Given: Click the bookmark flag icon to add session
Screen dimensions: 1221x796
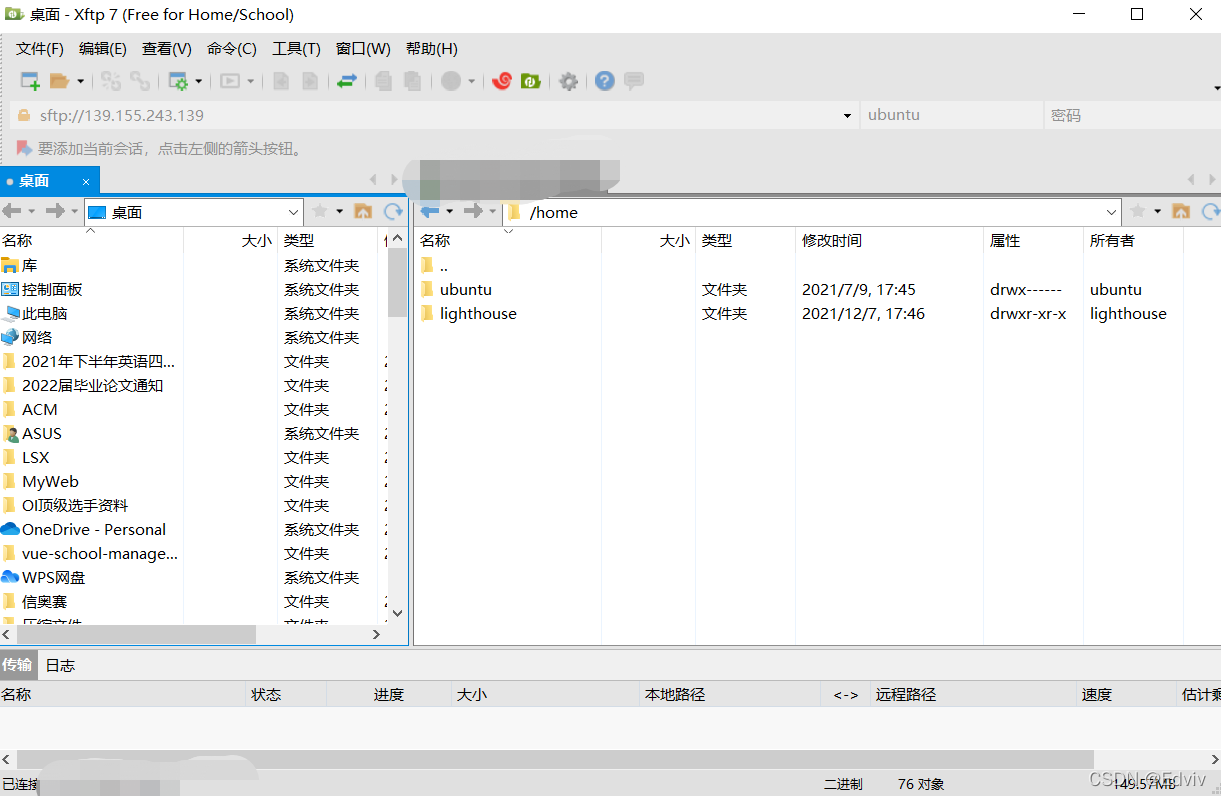Looking at the screenshot, I should [24, 148].
